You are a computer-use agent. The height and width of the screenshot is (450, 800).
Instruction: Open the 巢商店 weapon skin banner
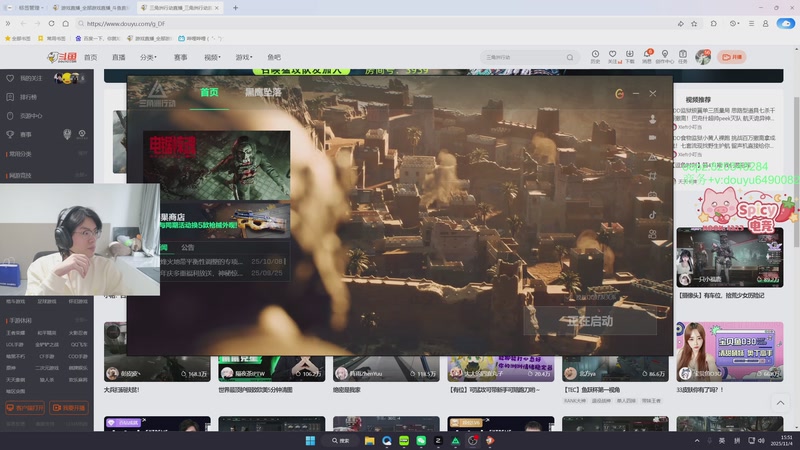pos(224,220)
